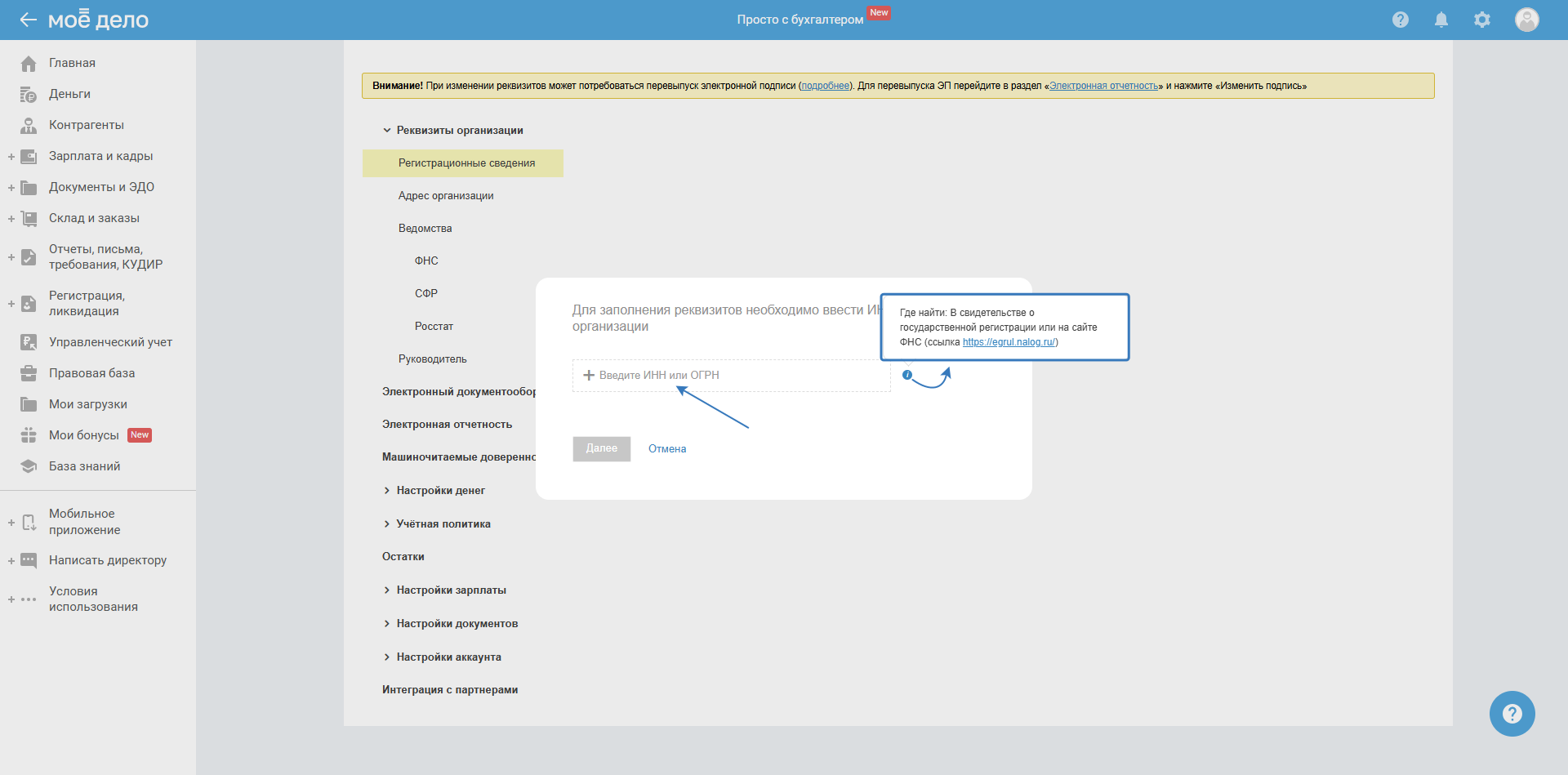This screenshot has height=775, width=1568.
Task: Expand the Документы и ЭДО submenu plus
Action: click(11, 188)
